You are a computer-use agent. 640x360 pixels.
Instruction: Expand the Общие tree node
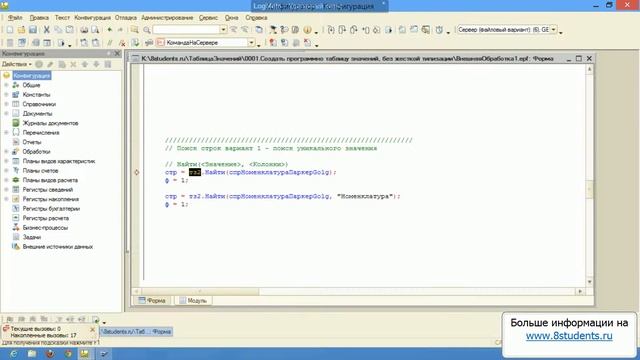(6, 85)
